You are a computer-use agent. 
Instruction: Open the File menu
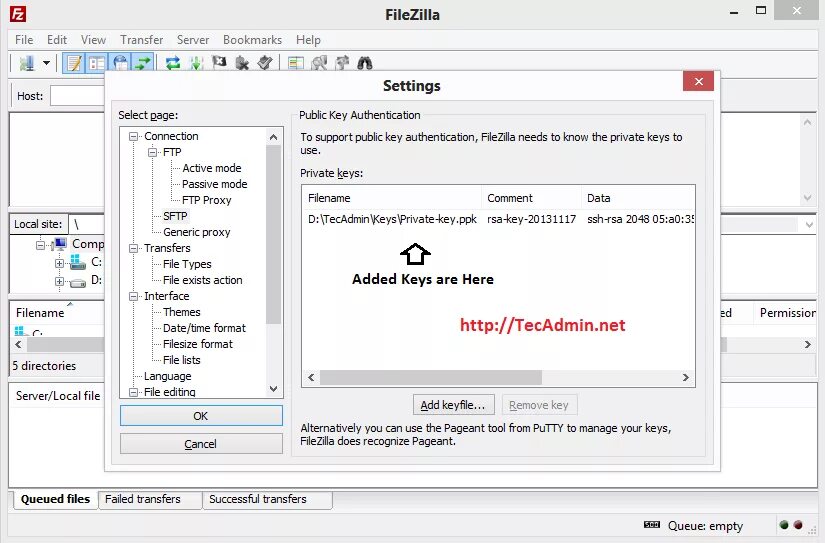tap(24, 40)
